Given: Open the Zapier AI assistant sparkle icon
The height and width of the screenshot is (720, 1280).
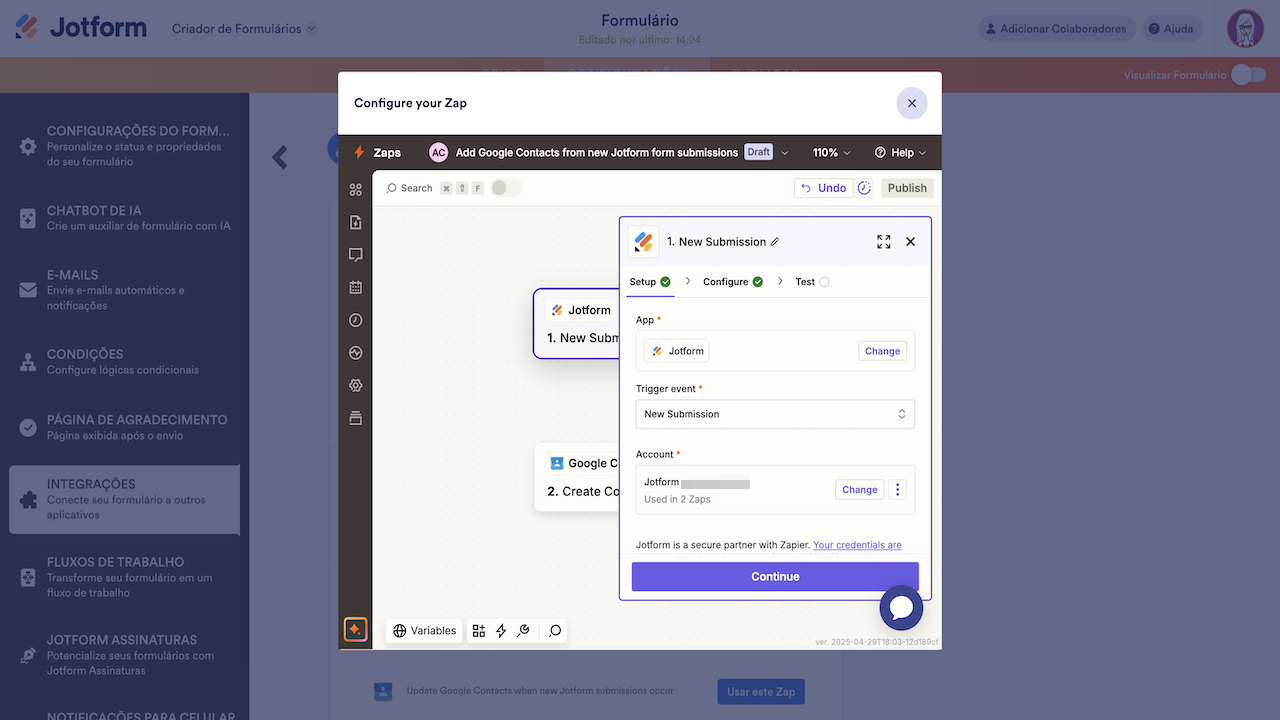Looking at the screenshot, I should pos(355,629).
